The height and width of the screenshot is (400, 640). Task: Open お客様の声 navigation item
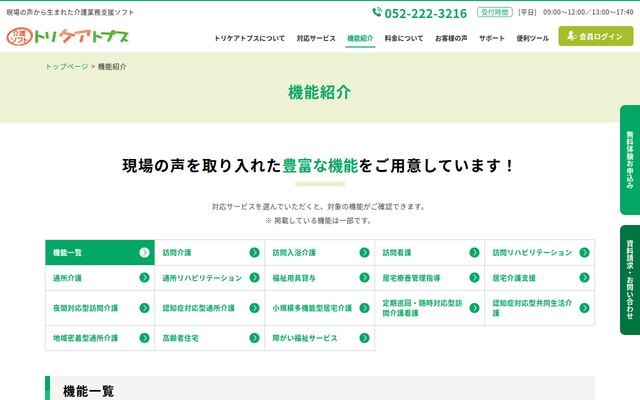pyautogui.click(x=451, y=38)
